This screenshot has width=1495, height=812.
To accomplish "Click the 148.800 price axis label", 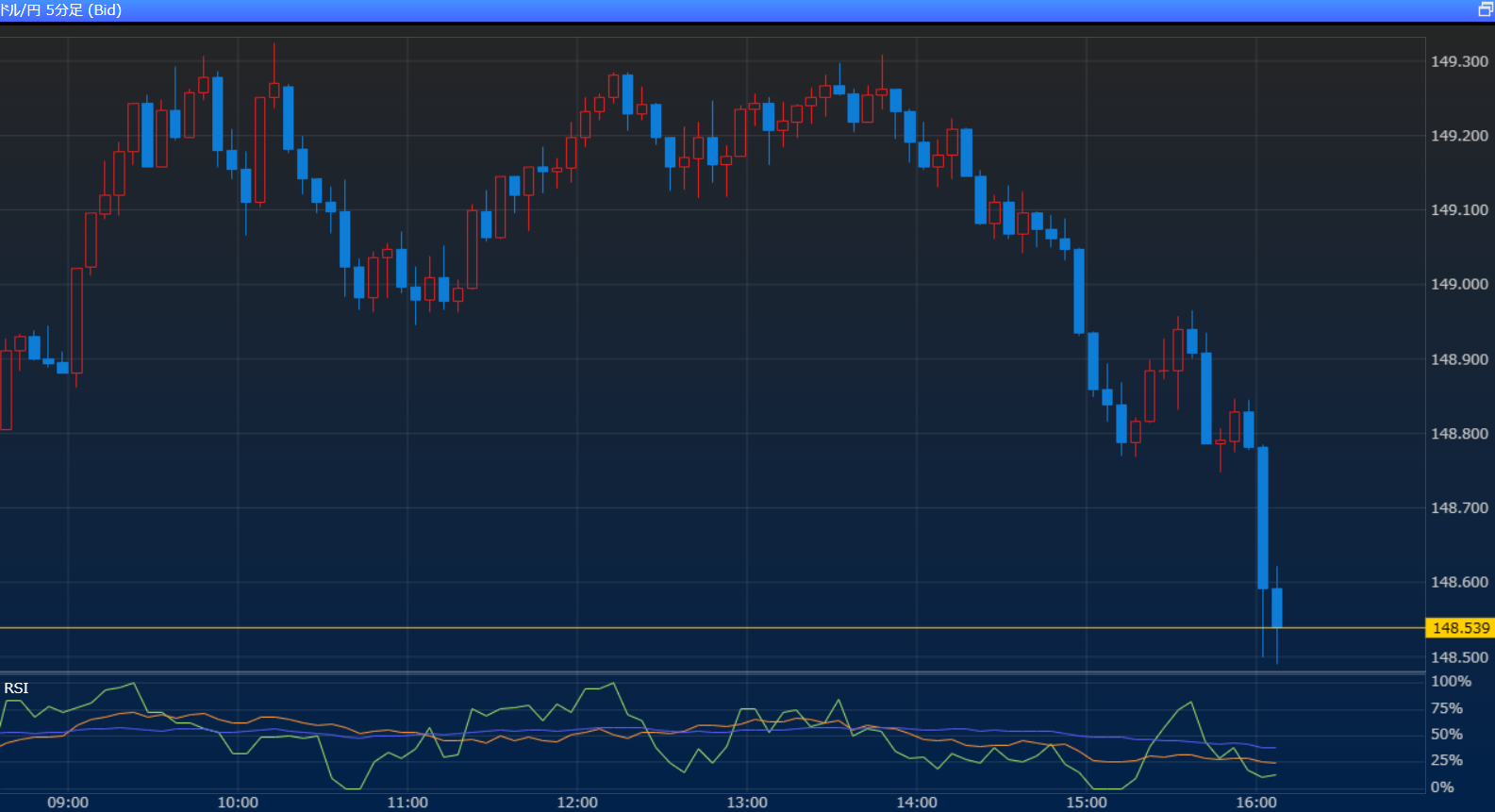I will (x=1459, y=434).
